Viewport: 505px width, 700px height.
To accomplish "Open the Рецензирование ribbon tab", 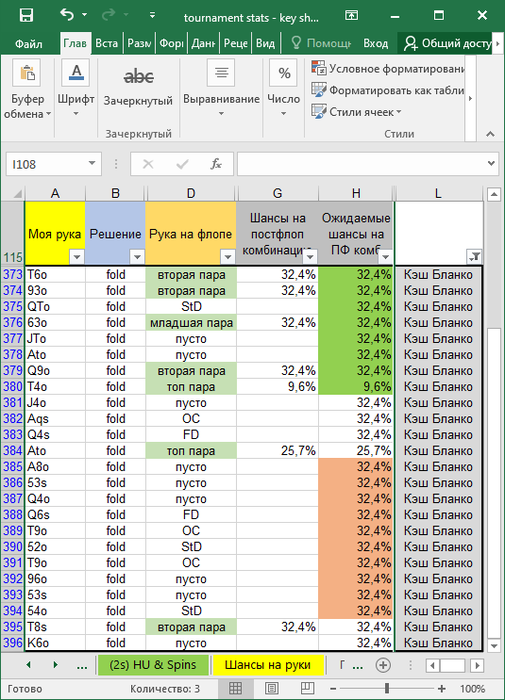I will 235,43.
